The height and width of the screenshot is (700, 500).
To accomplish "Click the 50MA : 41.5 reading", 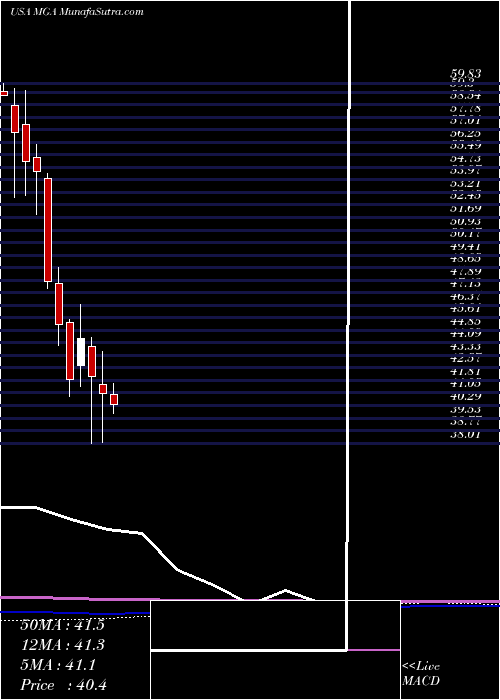I will 62,625.
